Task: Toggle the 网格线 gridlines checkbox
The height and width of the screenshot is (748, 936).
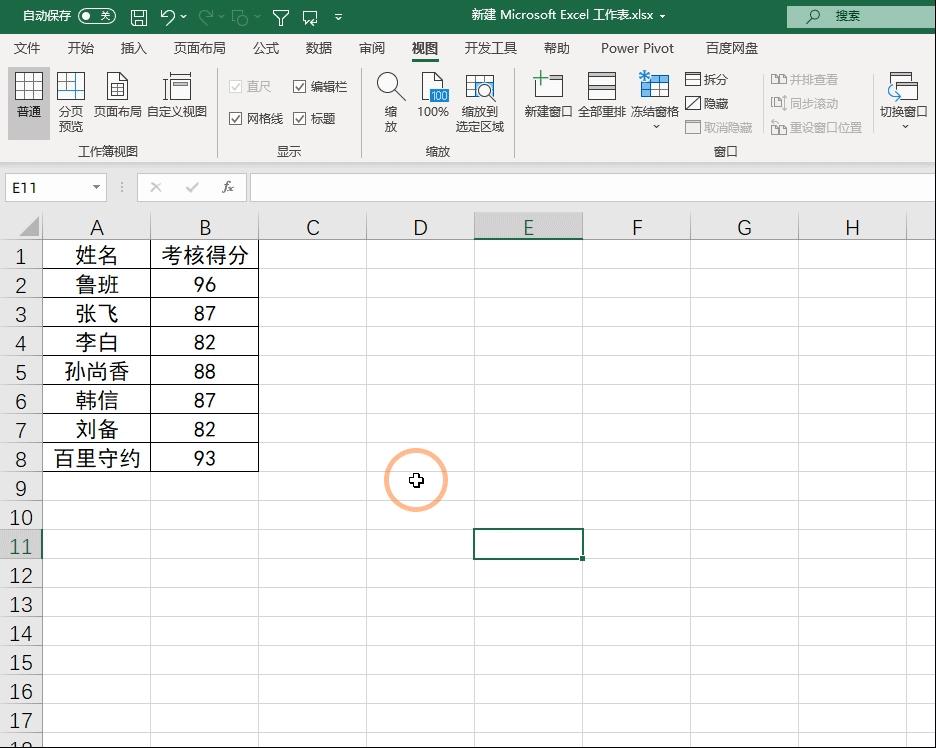Action: 238,117
